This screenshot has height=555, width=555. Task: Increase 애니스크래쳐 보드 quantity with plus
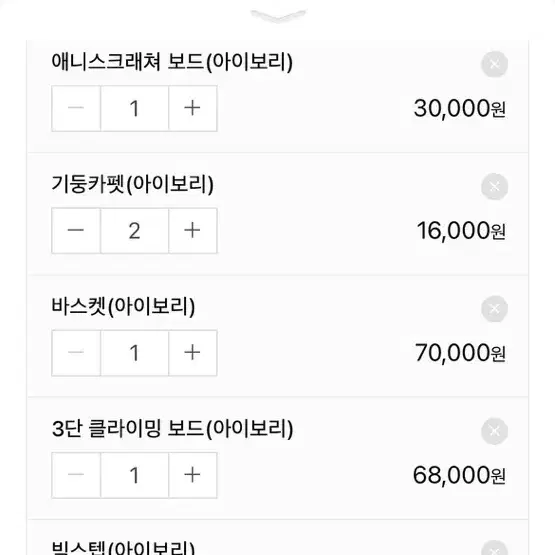tap(193, 108)
